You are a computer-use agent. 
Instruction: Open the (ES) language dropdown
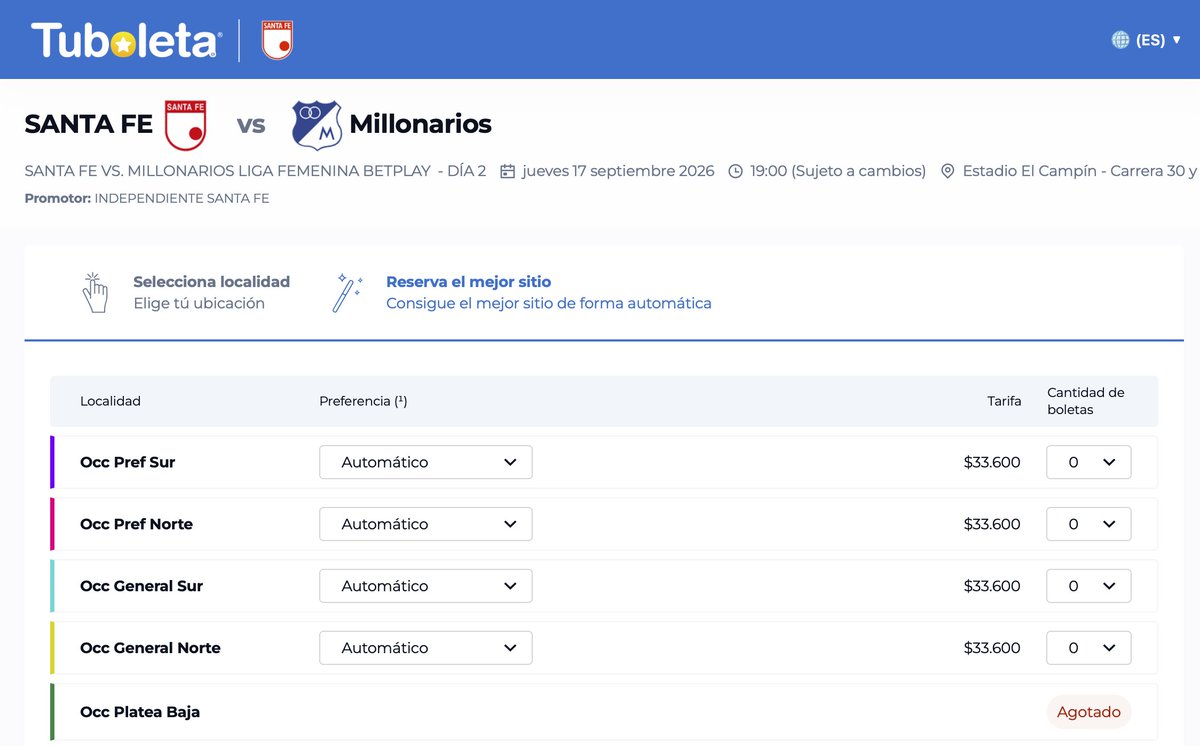(1158, 40)
